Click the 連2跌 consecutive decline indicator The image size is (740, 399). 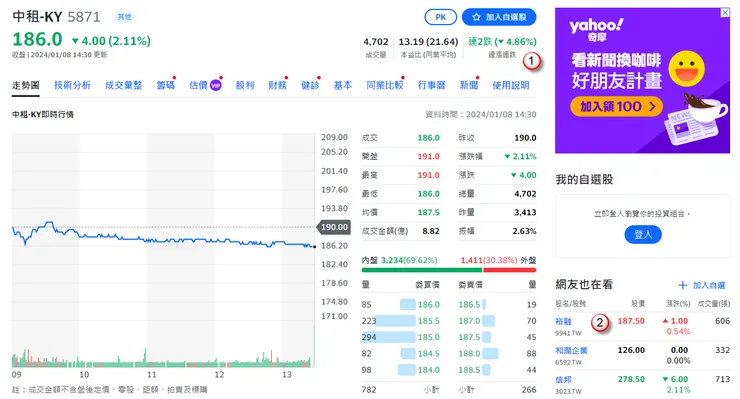click(502, 42)
